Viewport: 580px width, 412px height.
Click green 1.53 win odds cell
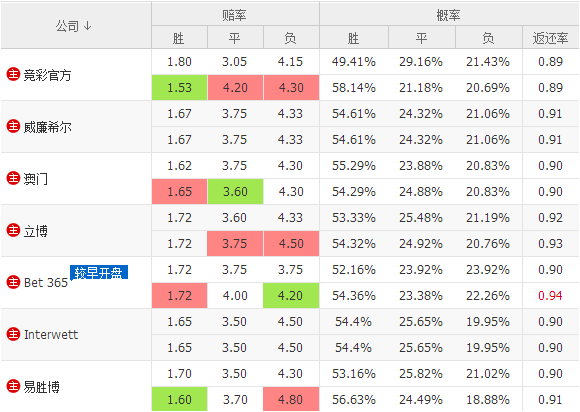(x=179, y=88)
